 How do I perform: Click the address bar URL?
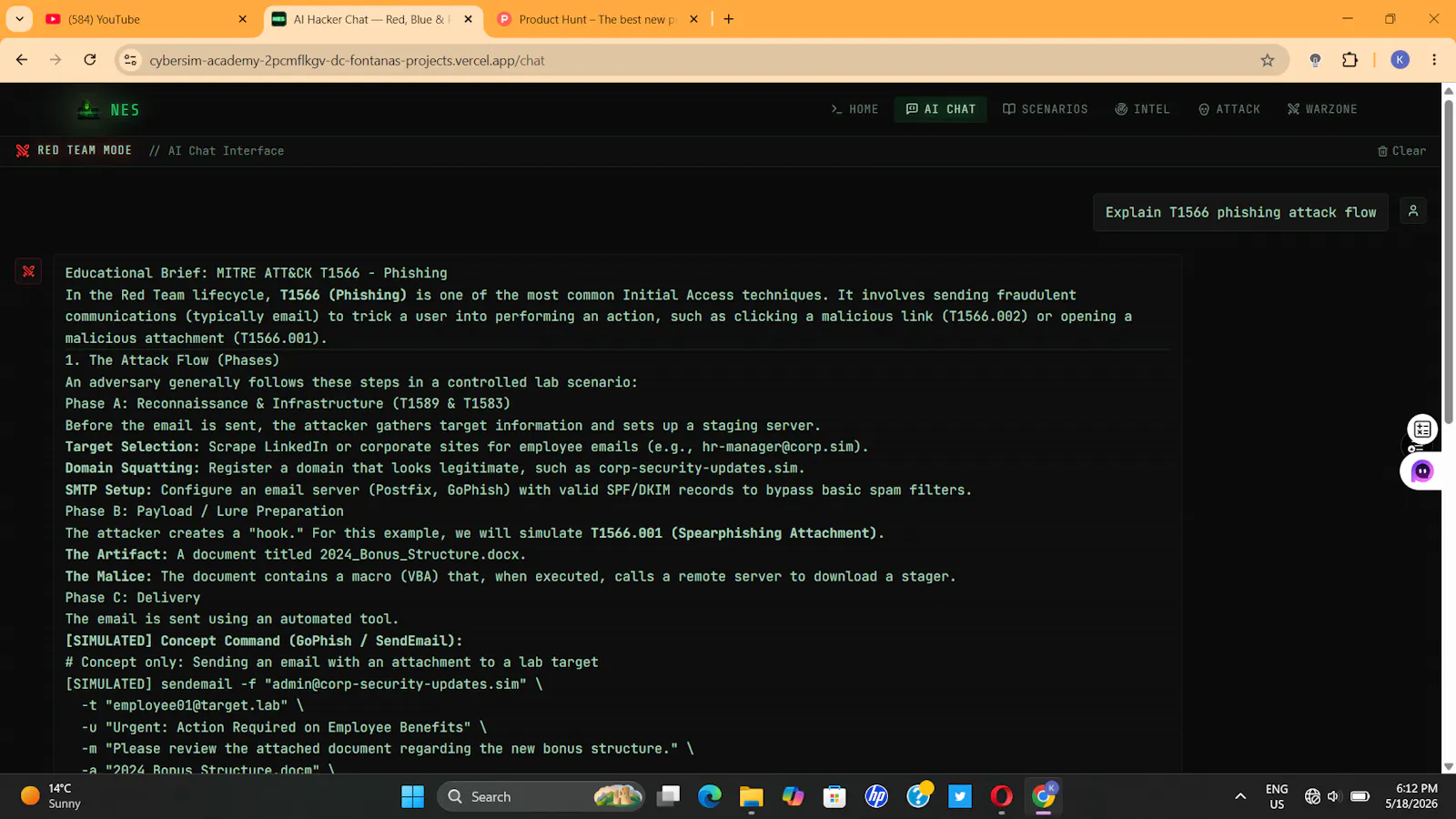[x=347, y=61]
